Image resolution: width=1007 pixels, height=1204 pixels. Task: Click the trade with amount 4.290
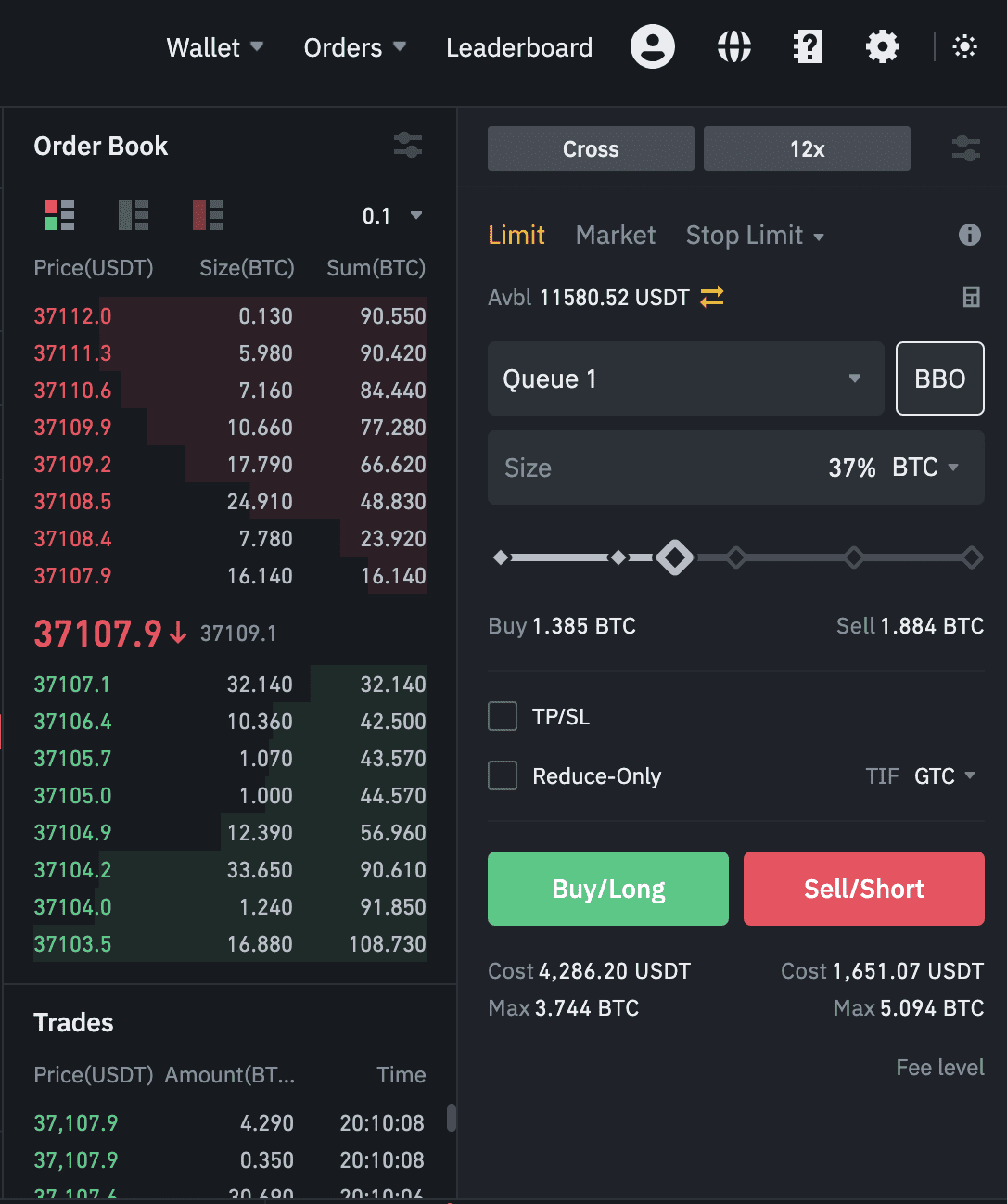coord(230,1123)
